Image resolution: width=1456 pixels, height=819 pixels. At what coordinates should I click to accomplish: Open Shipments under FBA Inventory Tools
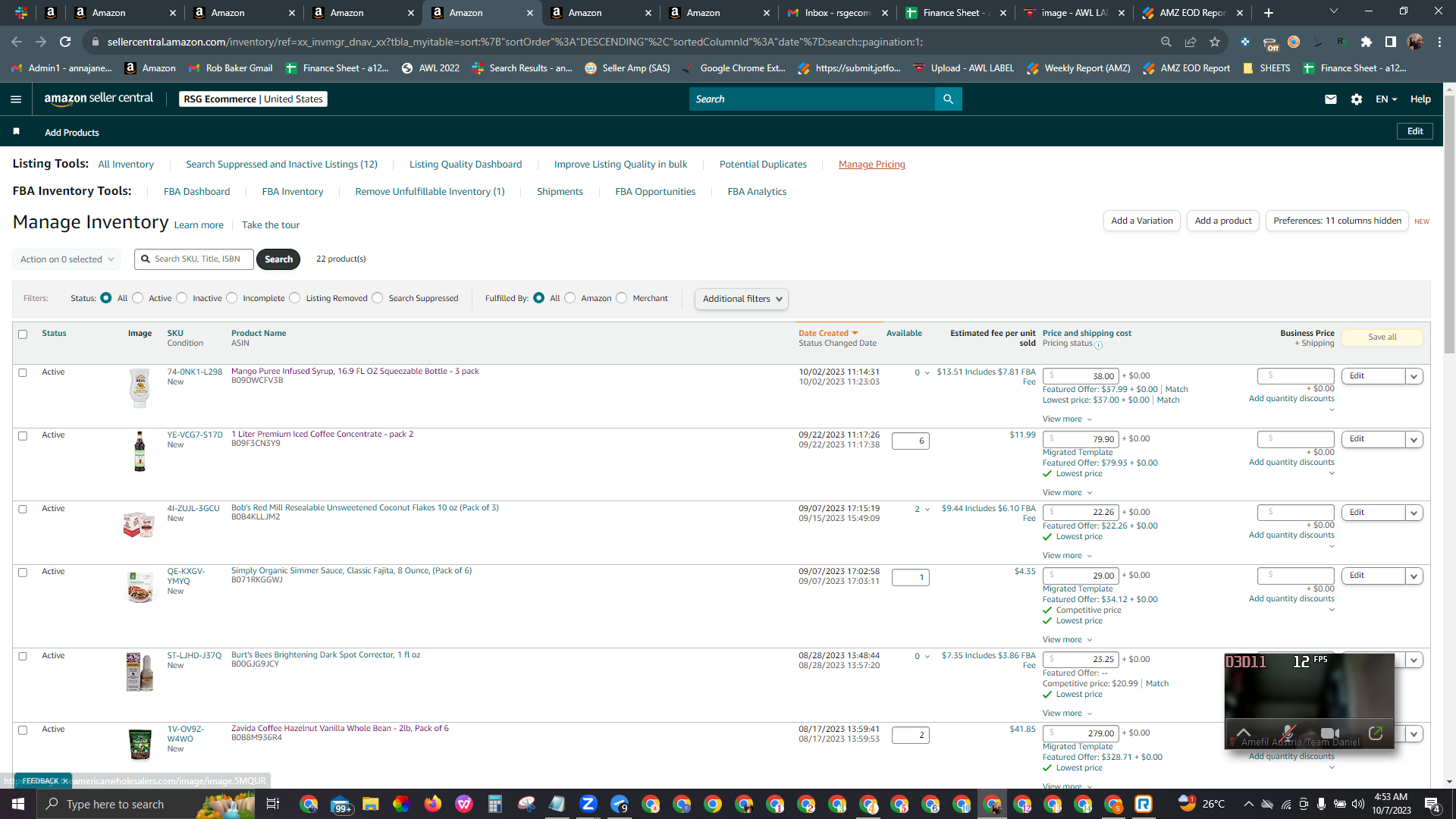(x=560, y=192)
